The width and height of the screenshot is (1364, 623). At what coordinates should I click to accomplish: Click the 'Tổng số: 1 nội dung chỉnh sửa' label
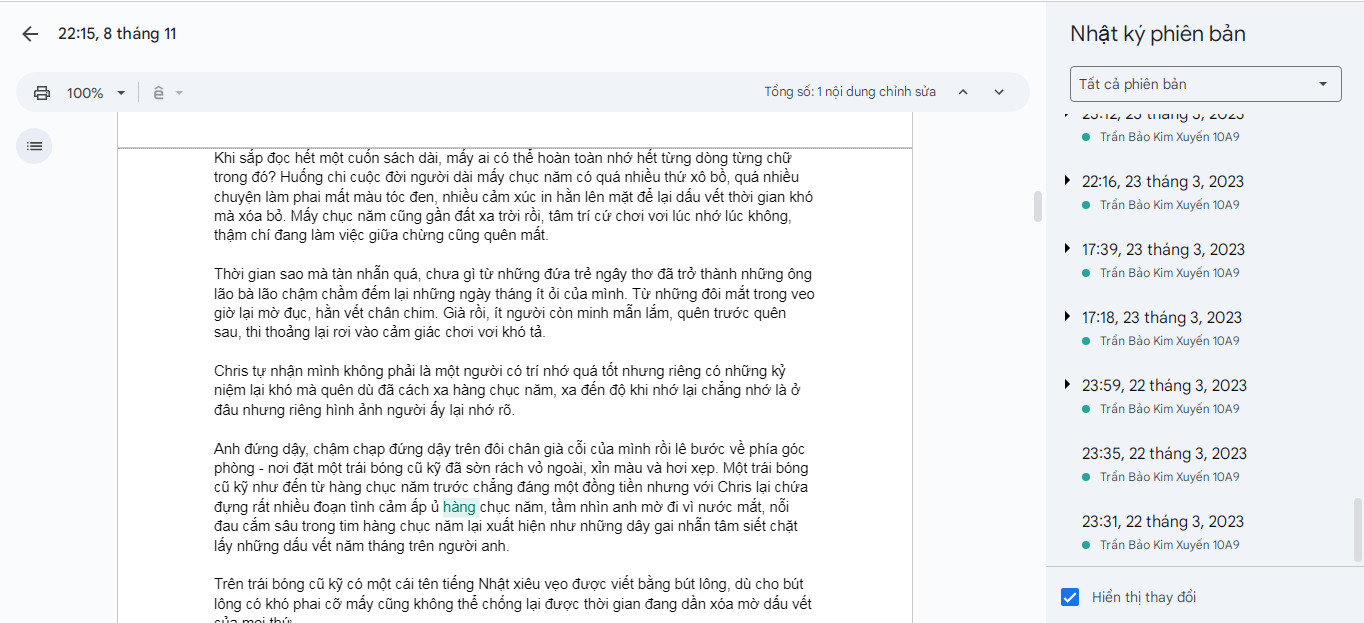point(850,92)
